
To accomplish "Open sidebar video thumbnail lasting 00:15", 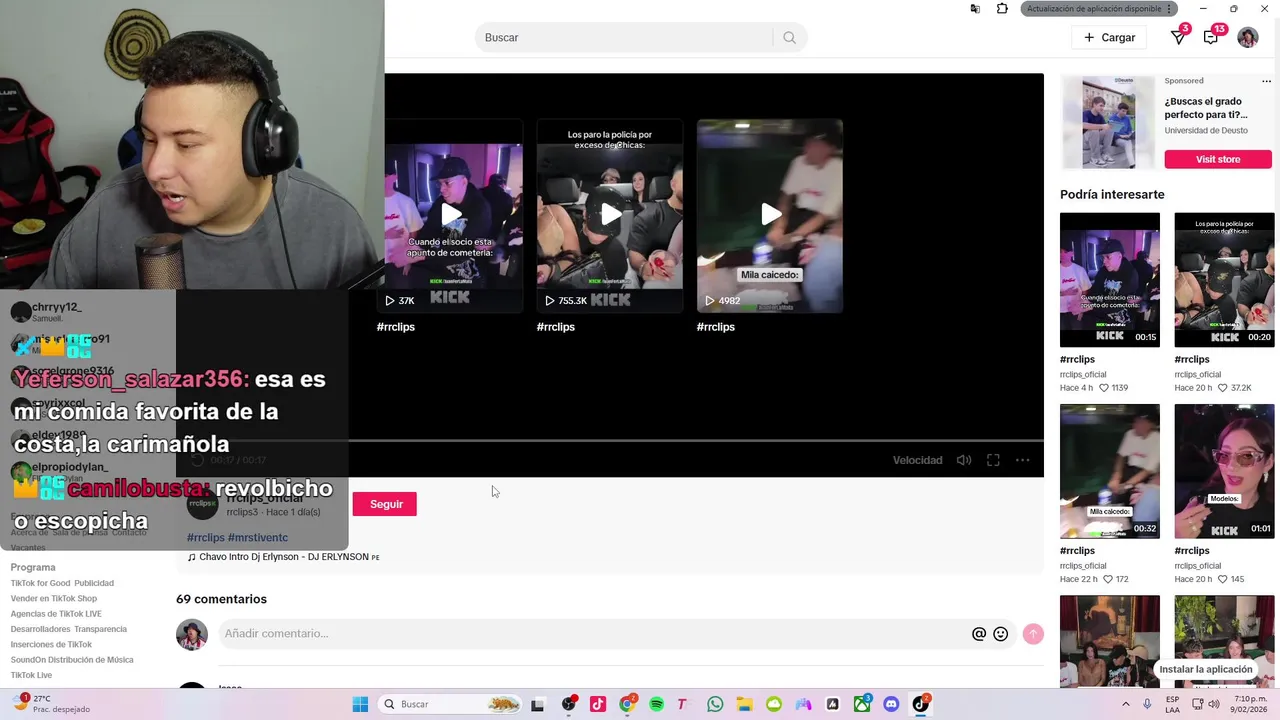I will coord(1110,279).
